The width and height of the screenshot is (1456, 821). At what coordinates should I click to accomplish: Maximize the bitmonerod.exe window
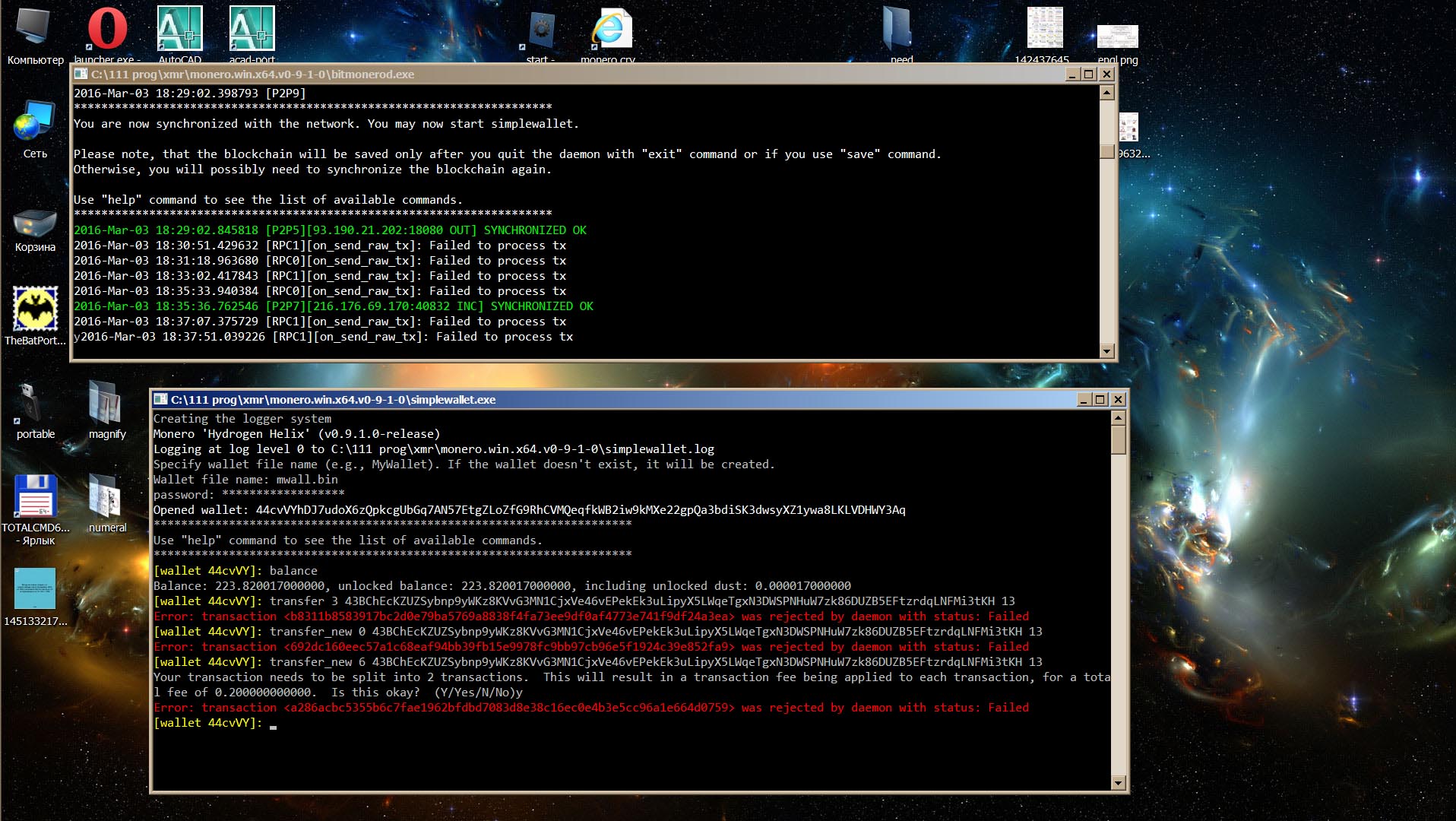(1088, 74)
